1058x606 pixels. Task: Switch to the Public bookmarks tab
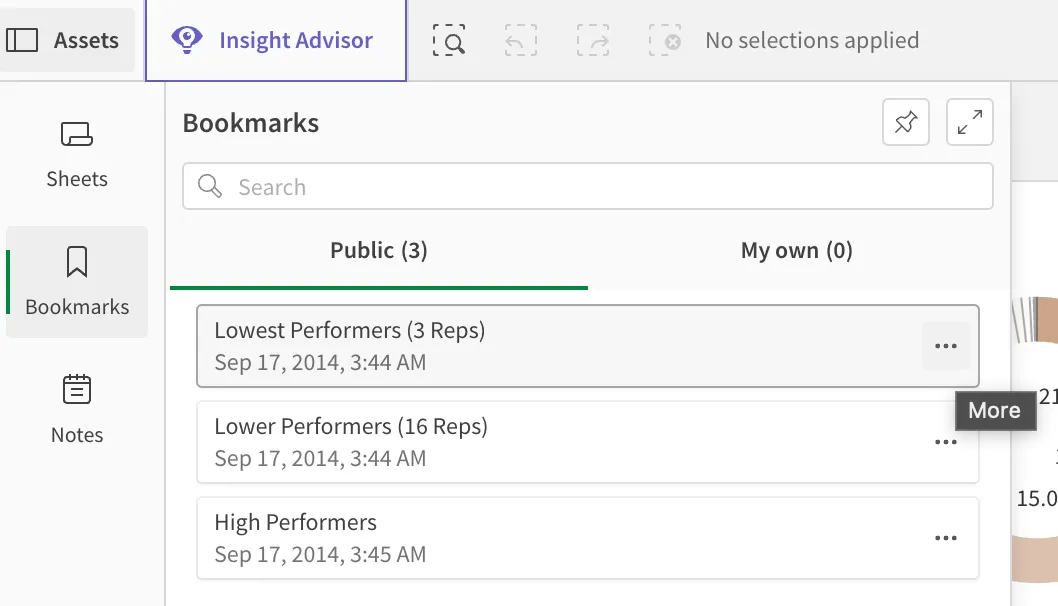pos(378,250)
